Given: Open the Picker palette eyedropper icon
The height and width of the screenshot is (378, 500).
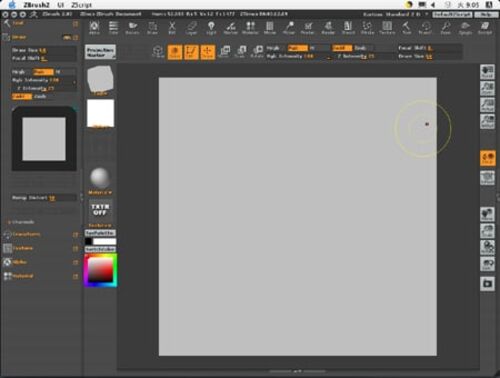Looking at the screenshot, I should click(x=289, y=28).
